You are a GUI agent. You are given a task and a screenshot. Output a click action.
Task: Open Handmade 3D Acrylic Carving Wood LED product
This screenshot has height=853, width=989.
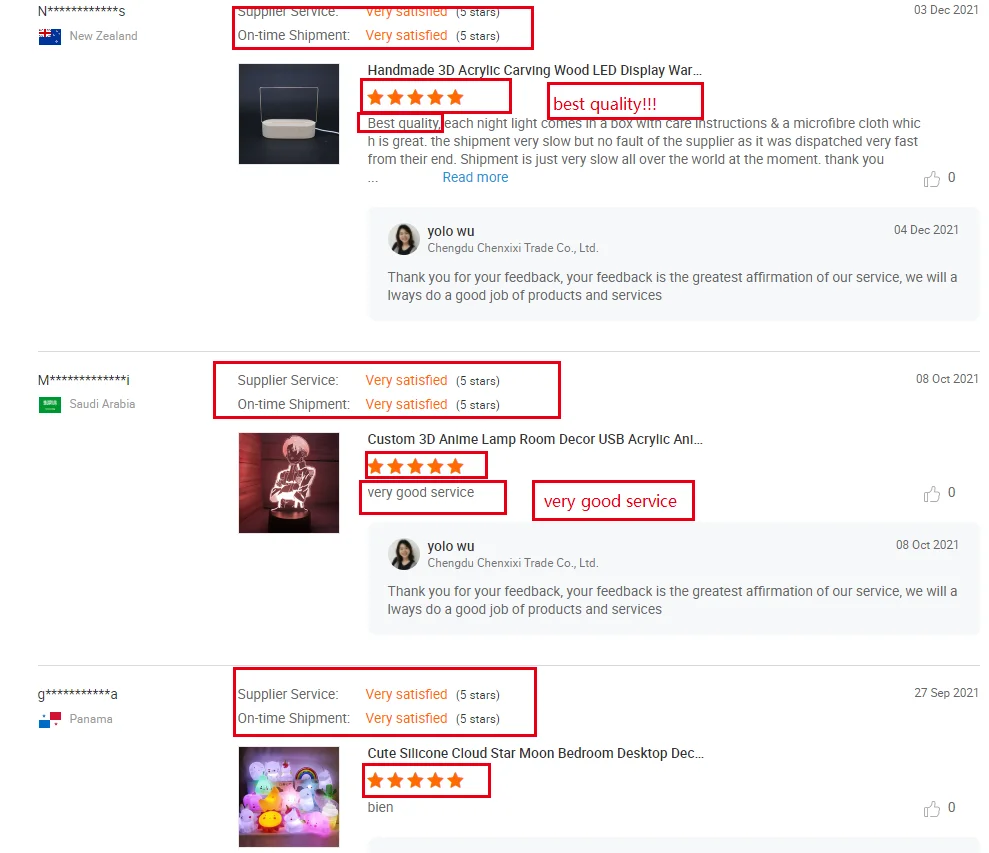534,70
